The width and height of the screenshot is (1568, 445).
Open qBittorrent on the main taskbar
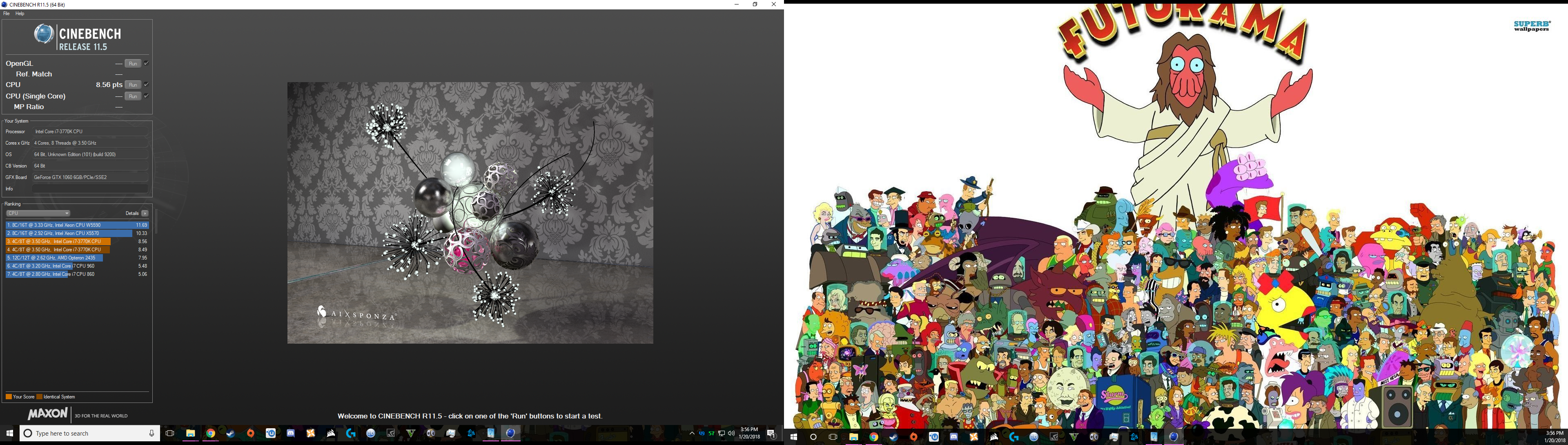coord(371,434)
